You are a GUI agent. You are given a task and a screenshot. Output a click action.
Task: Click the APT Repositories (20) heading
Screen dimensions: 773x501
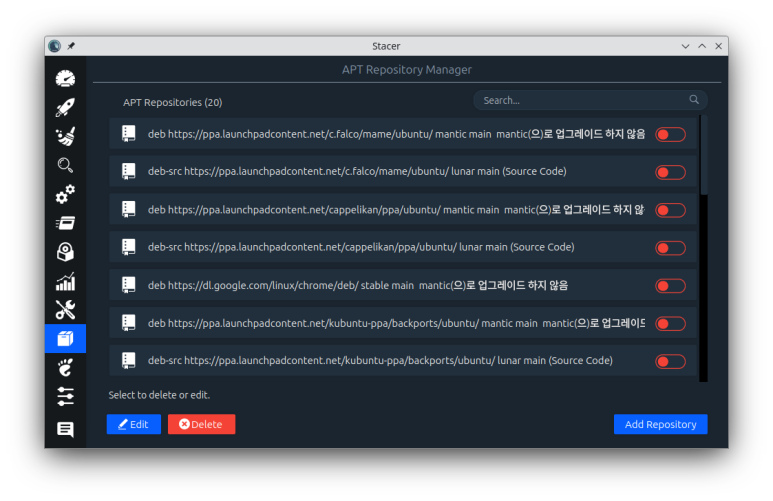pyautogui.click(x=173, y=102)
